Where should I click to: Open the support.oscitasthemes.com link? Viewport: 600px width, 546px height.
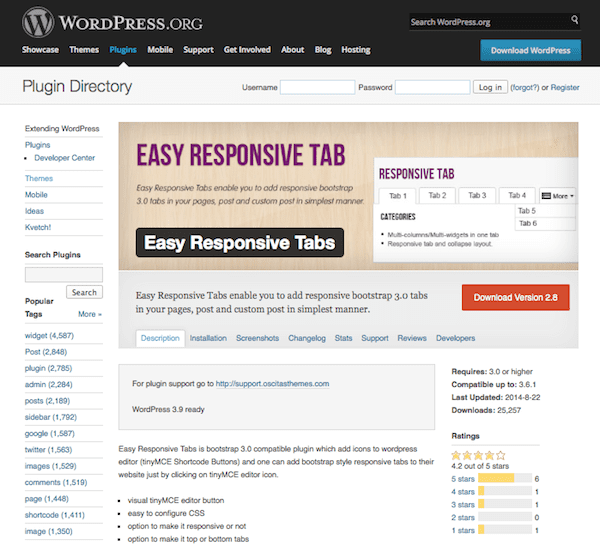[272, 383]
